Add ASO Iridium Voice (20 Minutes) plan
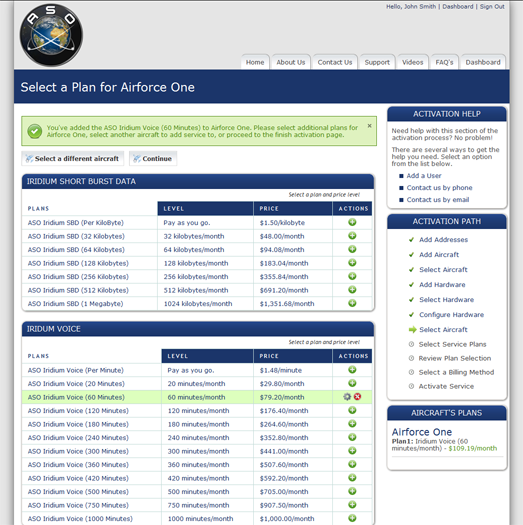The height and width of the screenshot is (525, 523). [x=352, y=383]
